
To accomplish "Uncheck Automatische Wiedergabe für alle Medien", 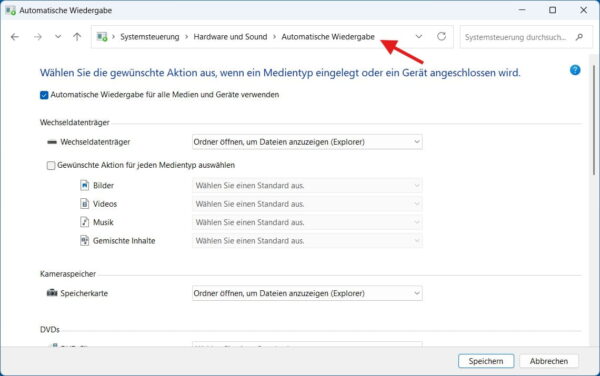I will point(44,95).
